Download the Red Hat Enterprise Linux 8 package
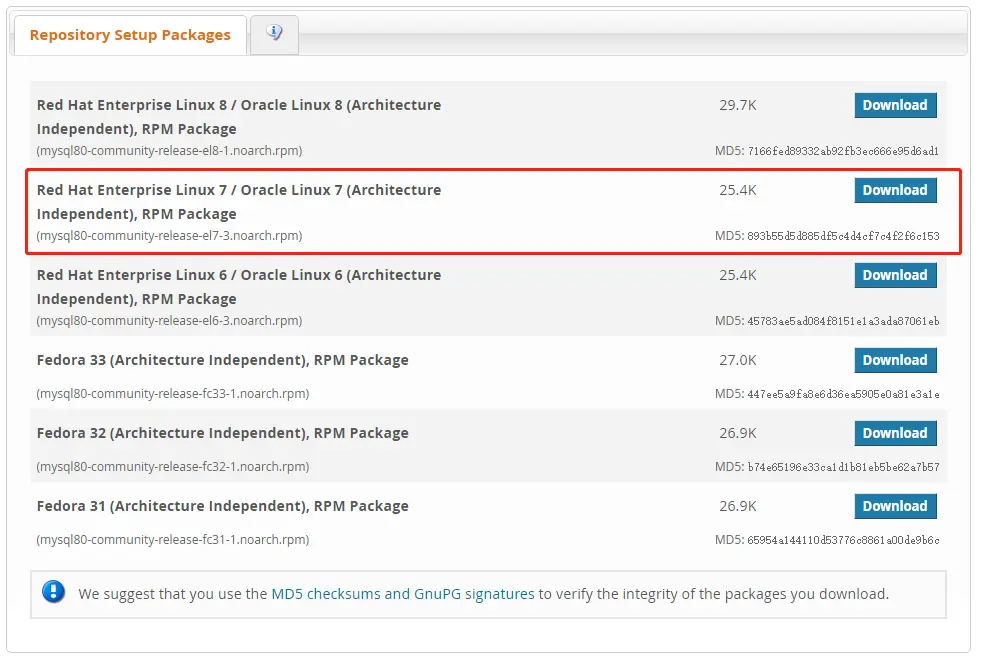 tap(895, 105)
